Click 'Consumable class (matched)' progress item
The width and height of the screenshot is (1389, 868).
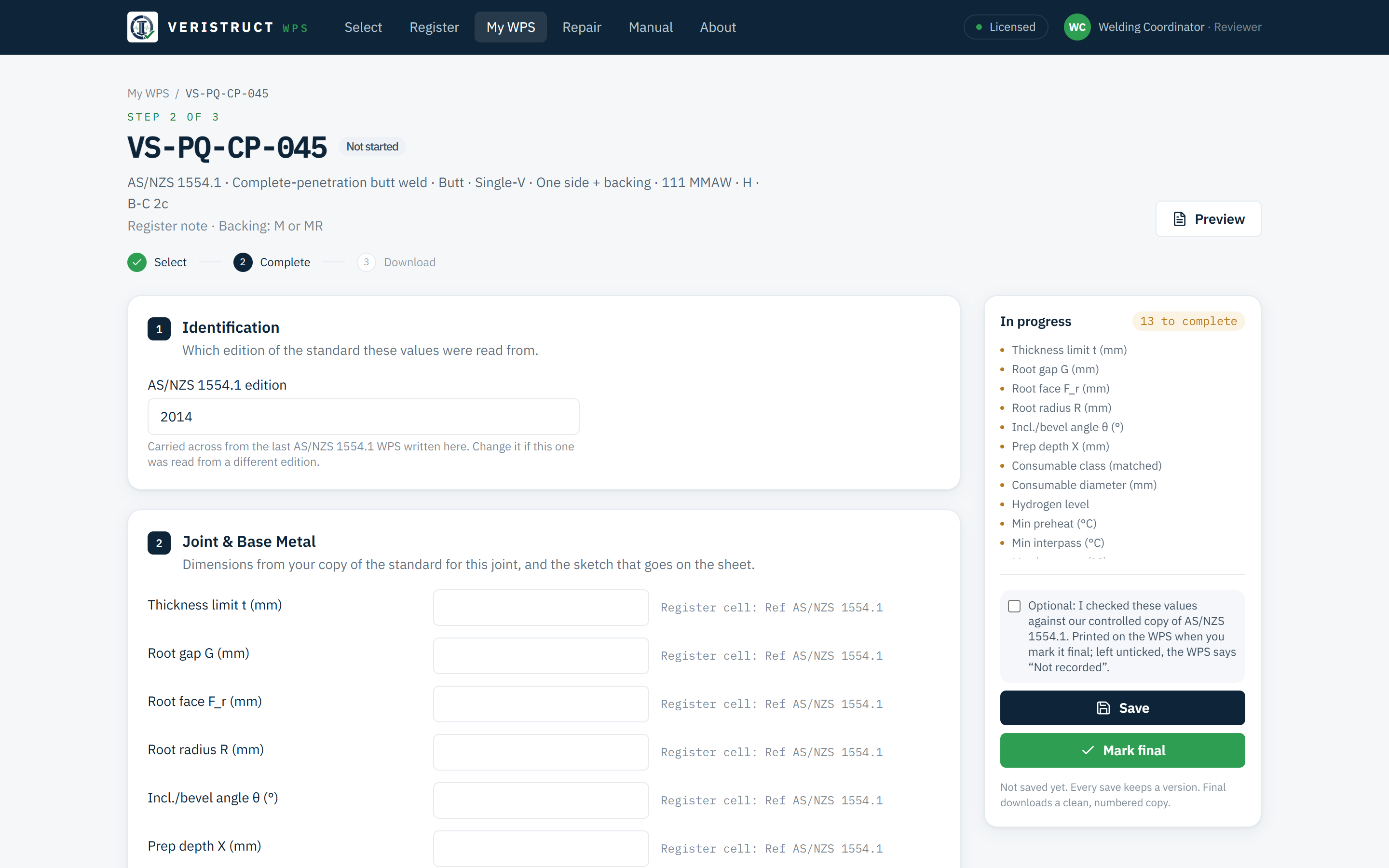point(1086,465)
